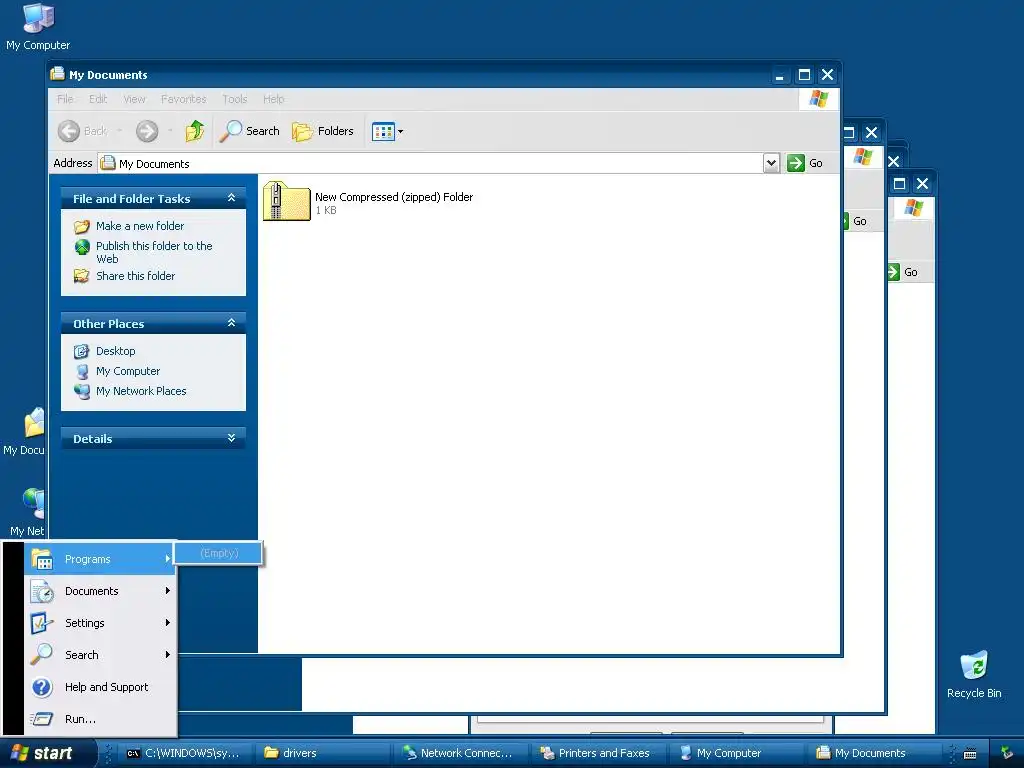Click the Make a new folder icon
Screen dimensions: 1024x768
coord(82,227)
